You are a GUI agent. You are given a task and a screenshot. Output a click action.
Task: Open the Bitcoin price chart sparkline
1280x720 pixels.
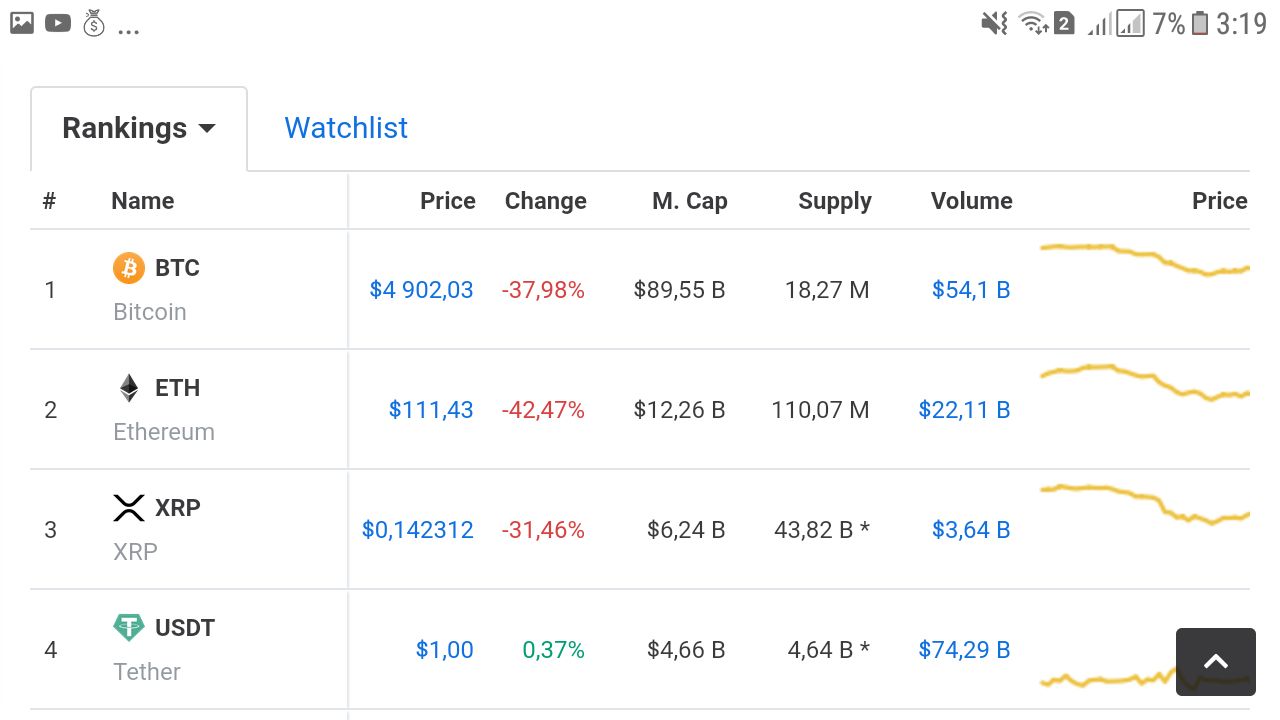(x=1145, y=259)
